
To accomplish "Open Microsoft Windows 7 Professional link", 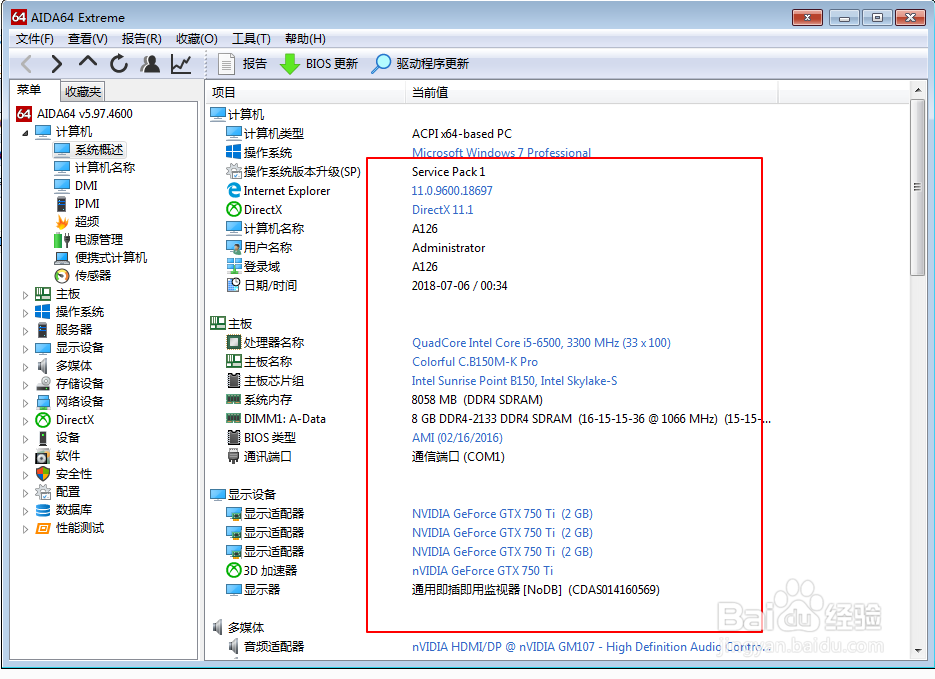I will pos(501,153).
